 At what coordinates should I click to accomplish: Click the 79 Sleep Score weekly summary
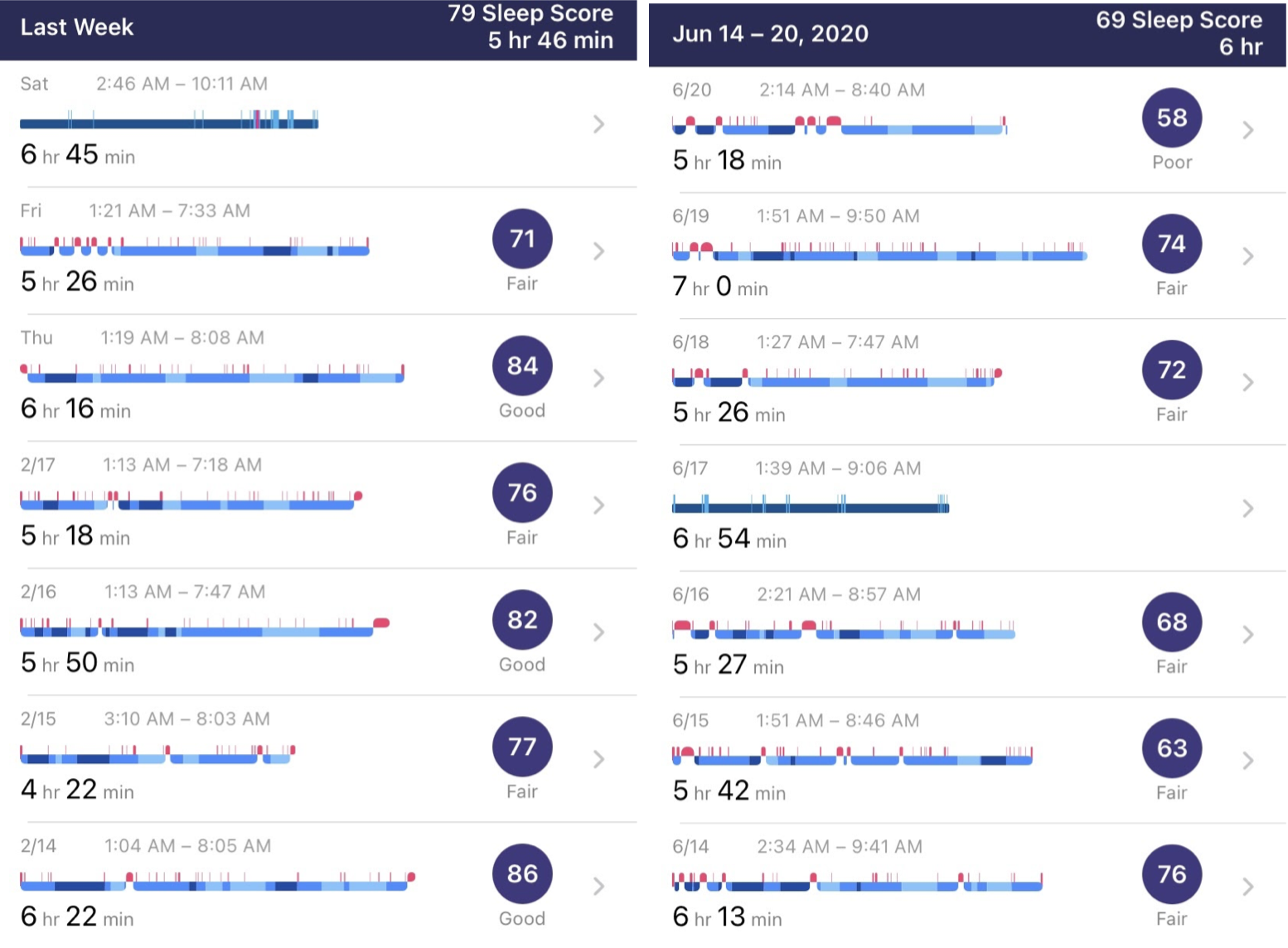coord(530,27)
